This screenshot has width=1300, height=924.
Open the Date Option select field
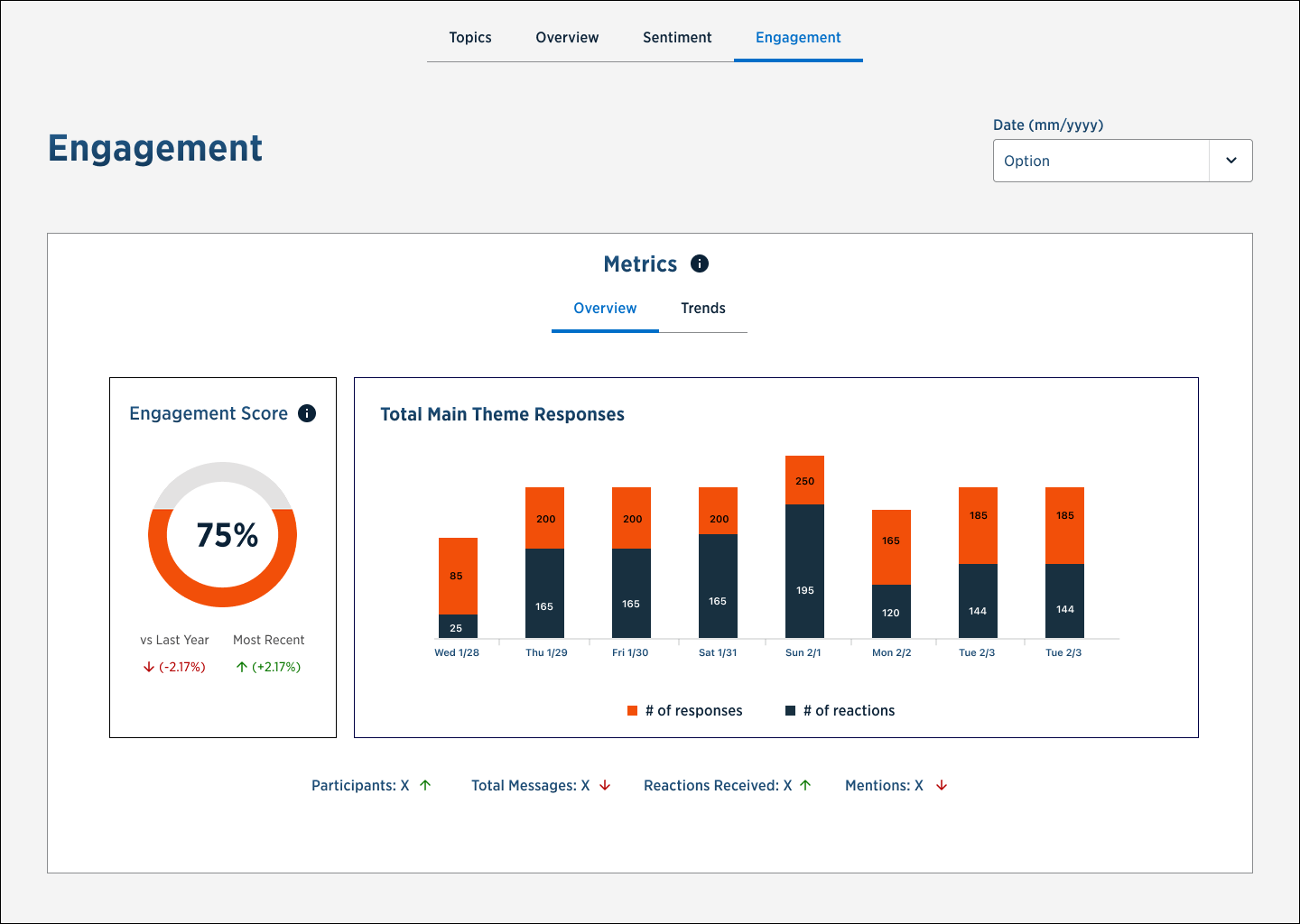[1101, 161]
